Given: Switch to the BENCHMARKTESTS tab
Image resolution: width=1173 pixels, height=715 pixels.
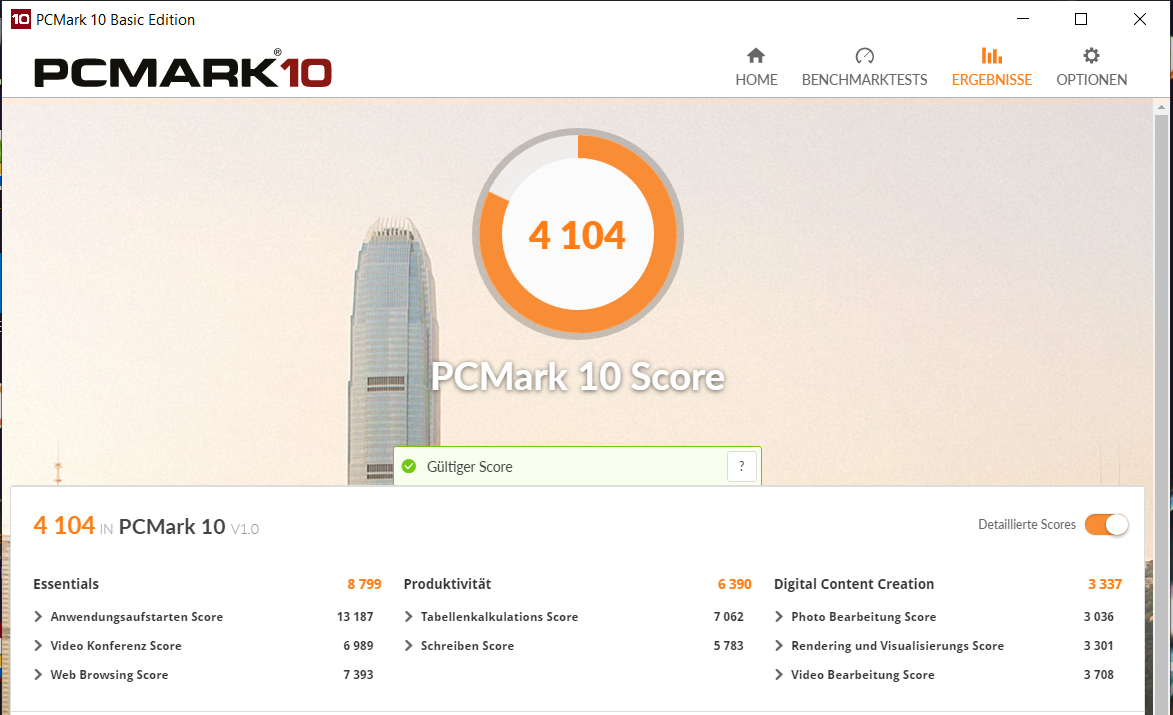Looking at the screenshot, I should point(864,79).
